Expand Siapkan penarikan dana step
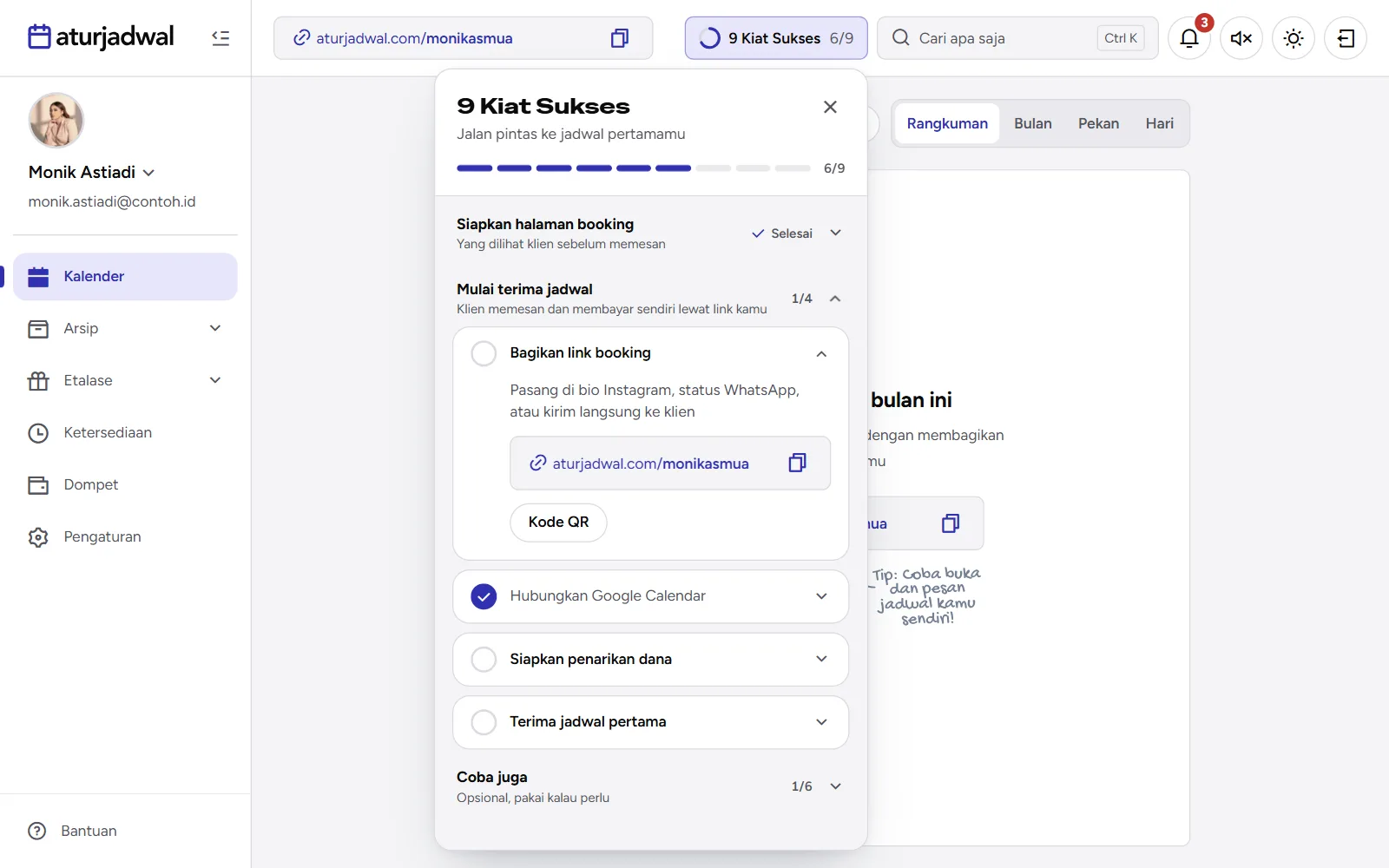The width and height of the screenshot is (1389, 868). [821, 659]
